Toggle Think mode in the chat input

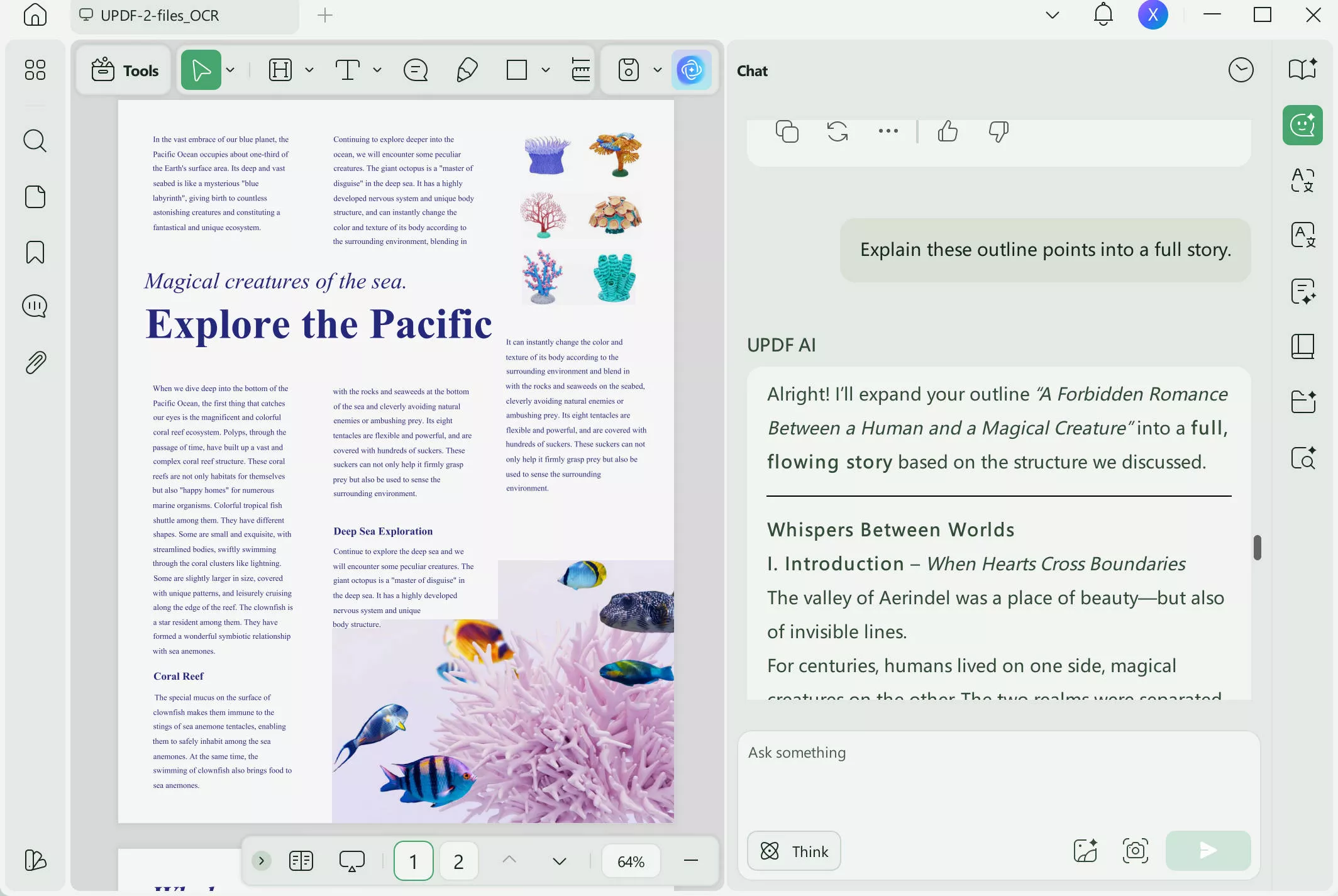[793, 851]
